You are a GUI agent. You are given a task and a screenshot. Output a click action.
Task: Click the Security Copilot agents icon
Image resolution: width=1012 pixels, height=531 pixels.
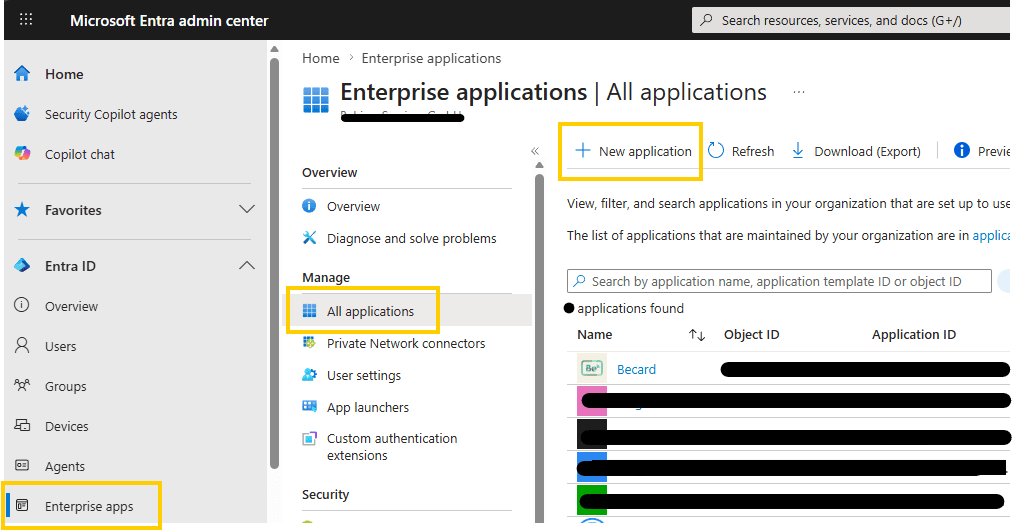coord(22,114)
